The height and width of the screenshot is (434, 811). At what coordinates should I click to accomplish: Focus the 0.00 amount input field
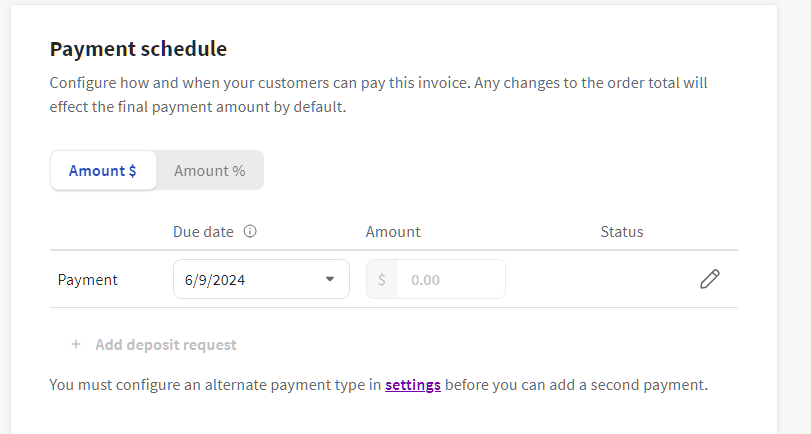450,280
